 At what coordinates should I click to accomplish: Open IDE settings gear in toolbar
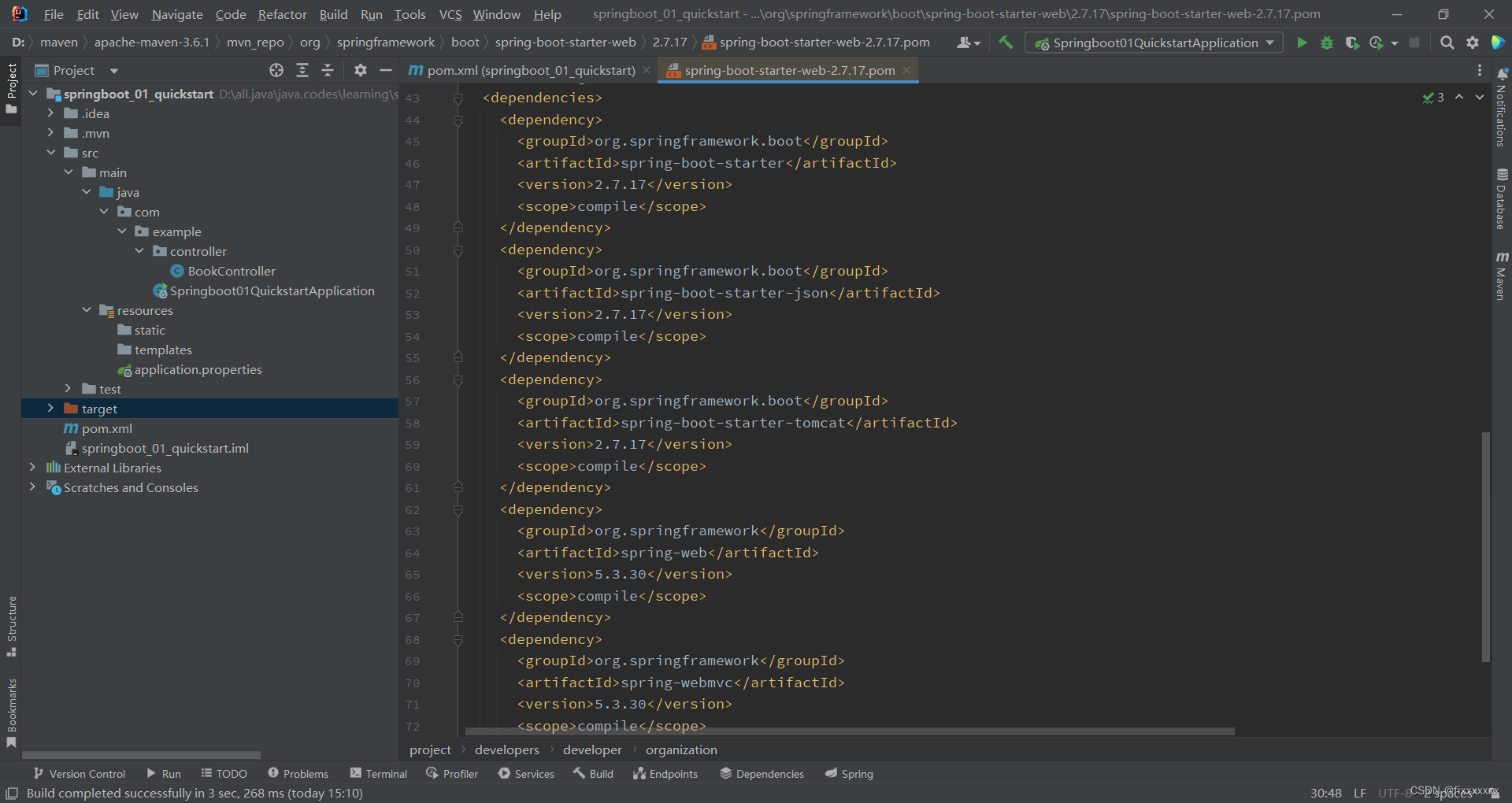[1473, 43]
